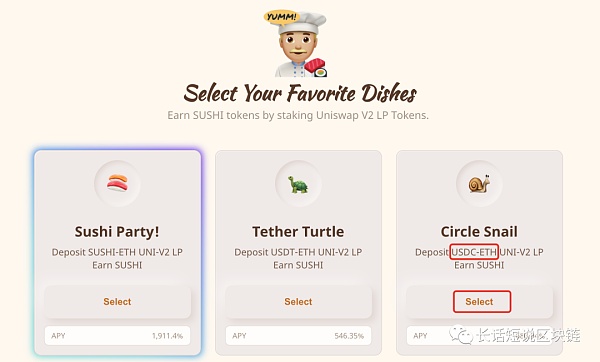Select the Sushi Party! pool

pyautogui.click(x=117, y=302)
